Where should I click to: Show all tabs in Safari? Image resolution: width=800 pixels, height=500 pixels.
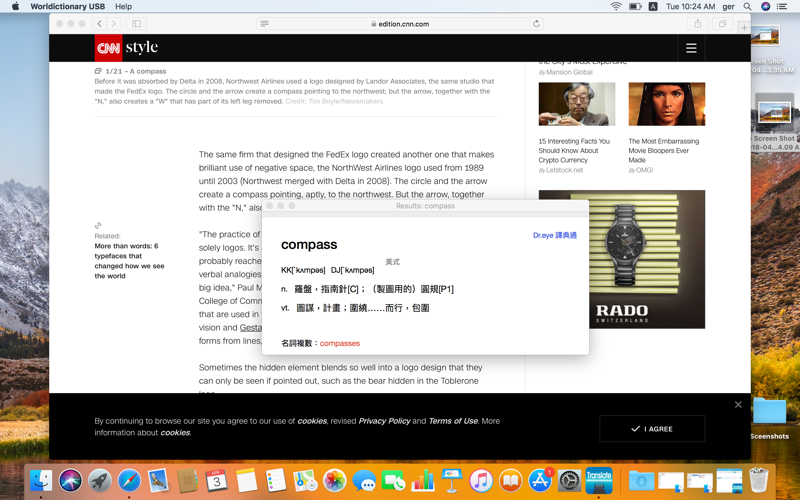[x=722, y=23]
